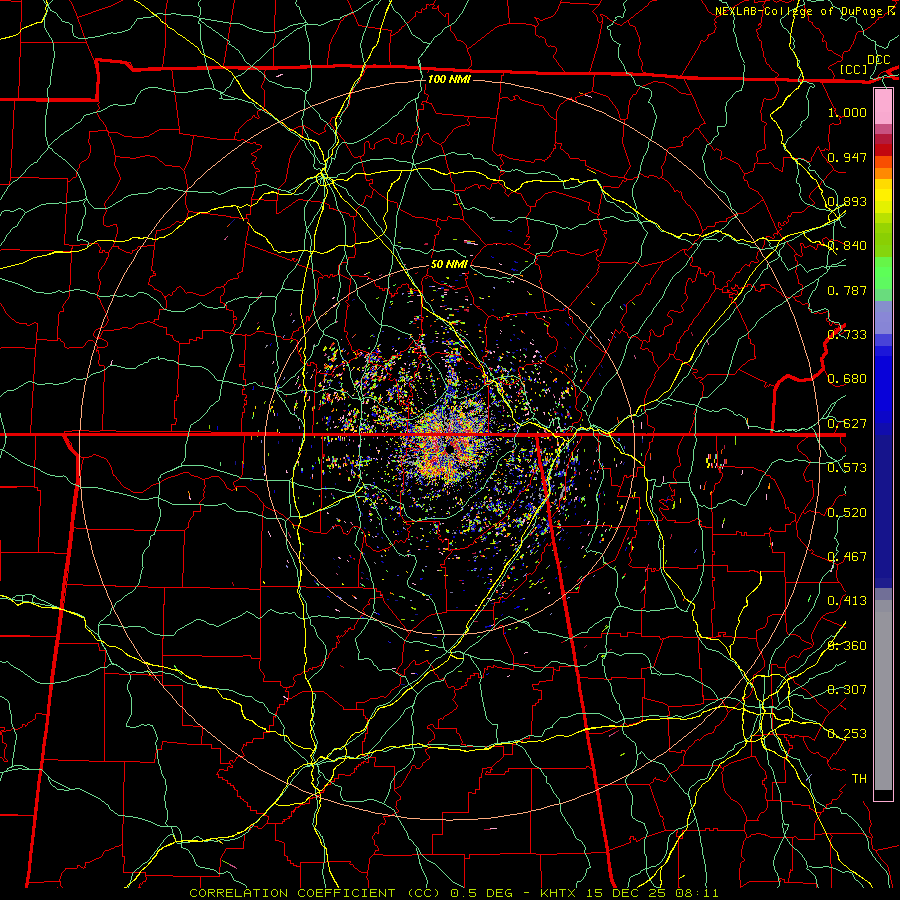The image size is (900, 900).
Task: Click the DCC label above the color scale
Action: coord(878,60)
